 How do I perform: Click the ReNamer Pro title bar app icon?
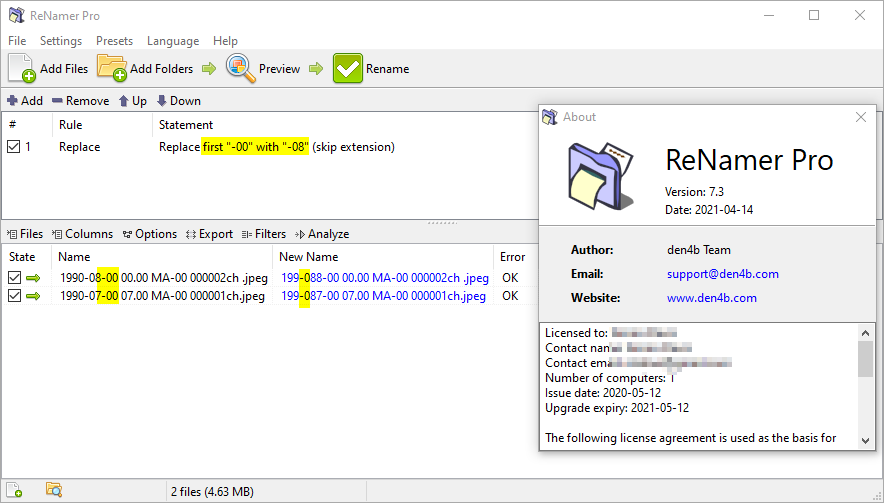[x=17, y=16]
